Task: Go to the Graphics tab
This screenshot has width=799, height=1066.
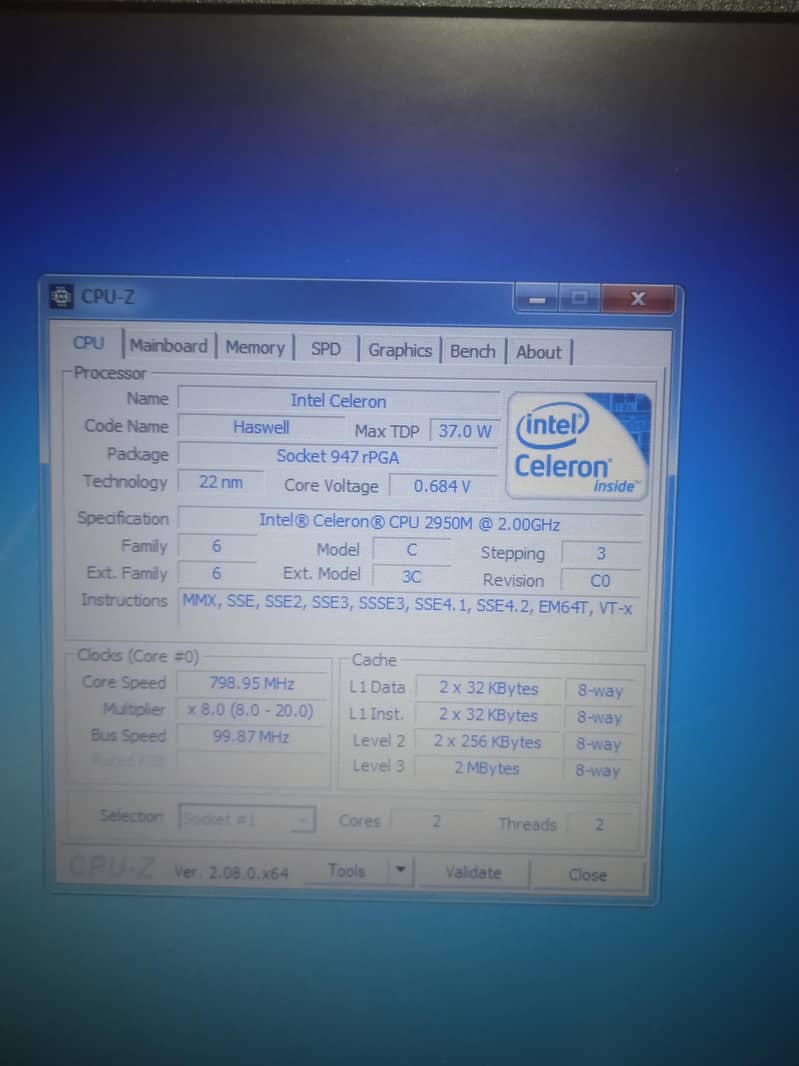Action: click(x=400, y=350)
